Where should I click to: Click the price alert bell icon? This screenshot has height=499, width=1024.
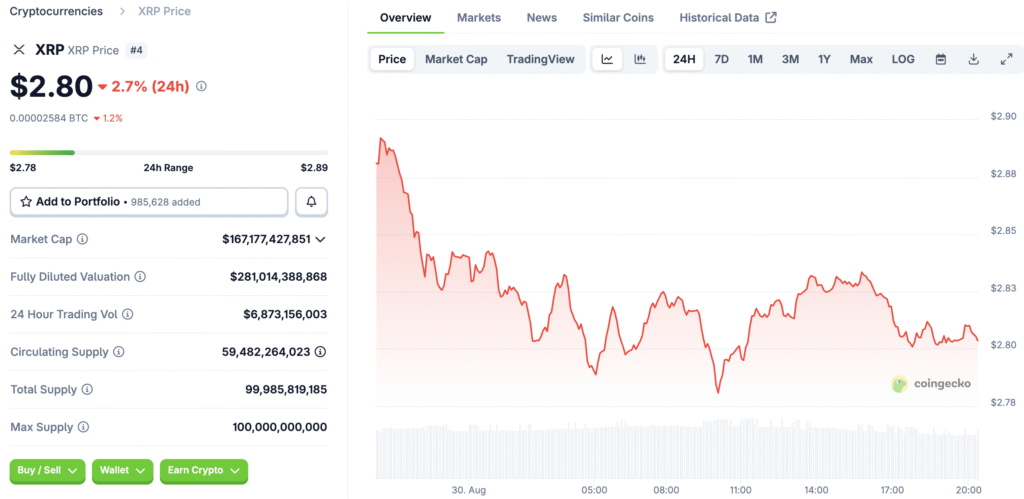click(x=311, y=202)
